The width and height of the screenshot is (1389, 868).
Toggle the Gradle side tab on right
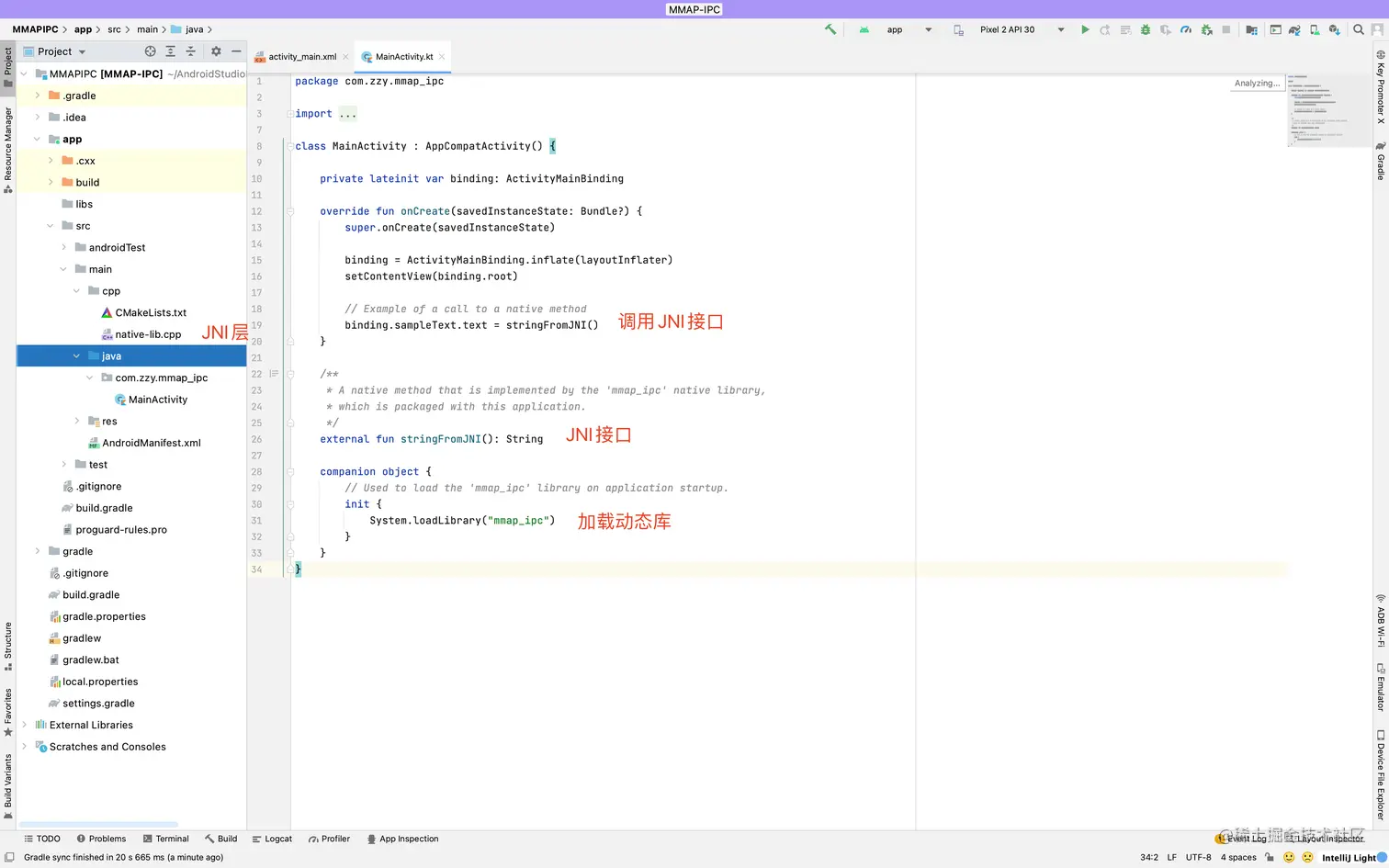(x=1380, y=160)
